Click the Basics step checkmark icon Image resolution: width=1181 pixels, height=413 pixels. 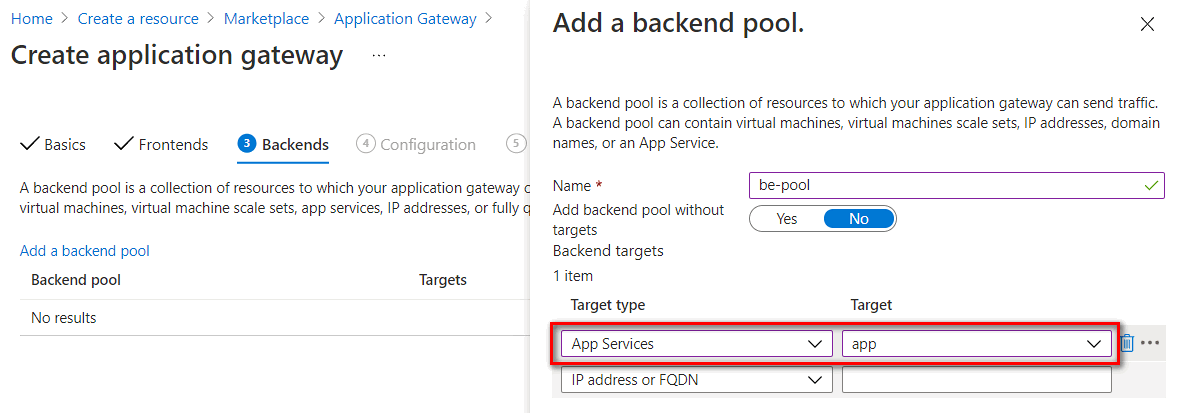29,144
